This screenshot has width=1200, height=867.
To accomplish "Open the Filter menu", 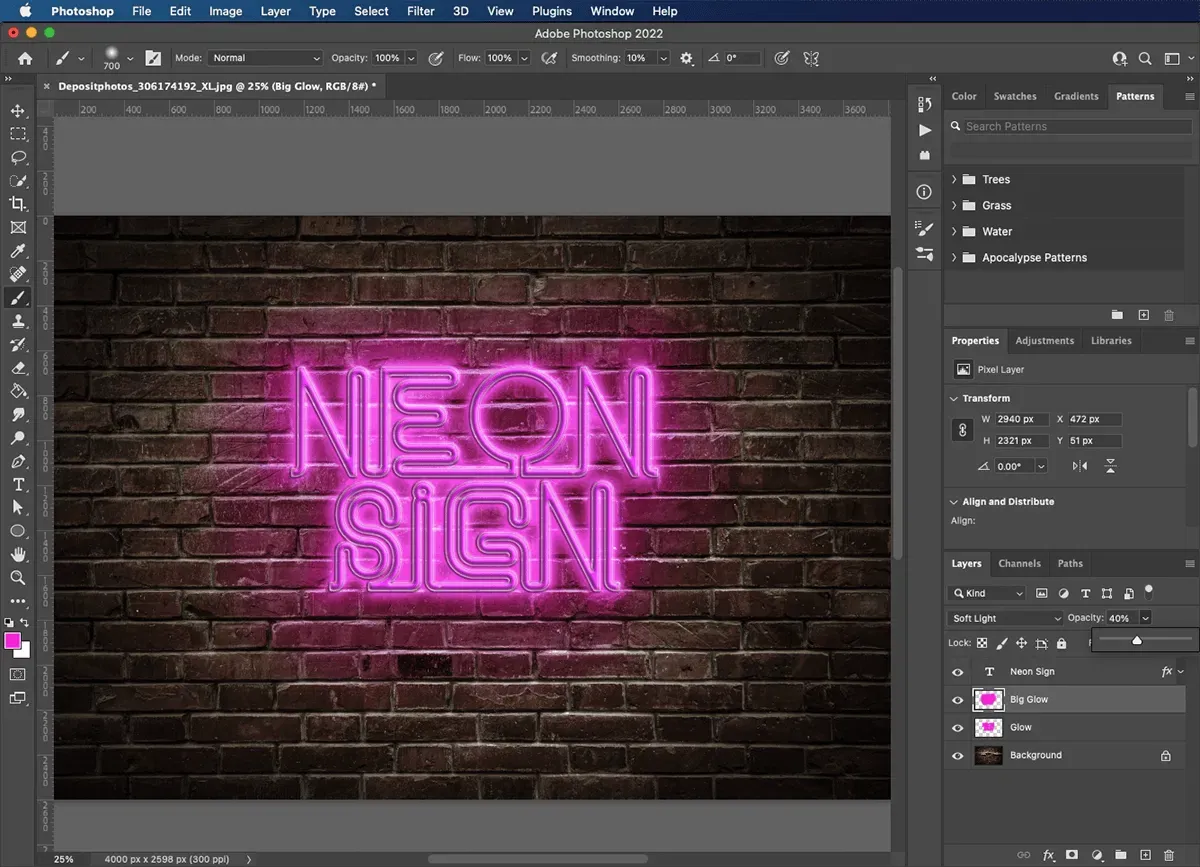I will click(420, 11).
